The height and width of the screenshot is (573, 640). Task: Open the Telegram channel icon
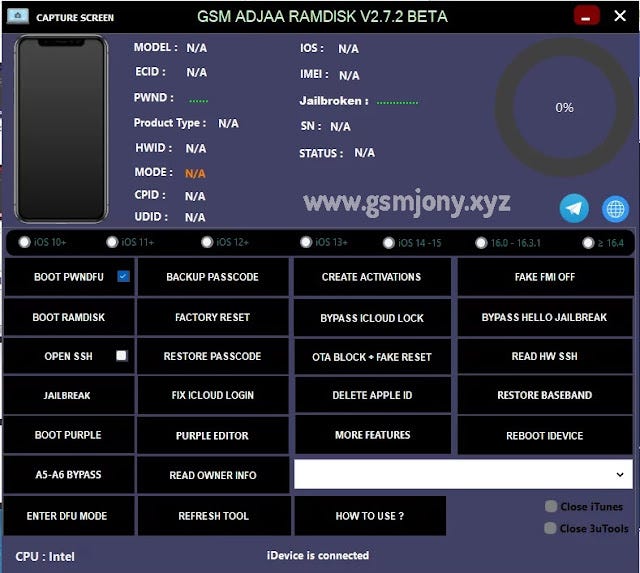(574, 208)
